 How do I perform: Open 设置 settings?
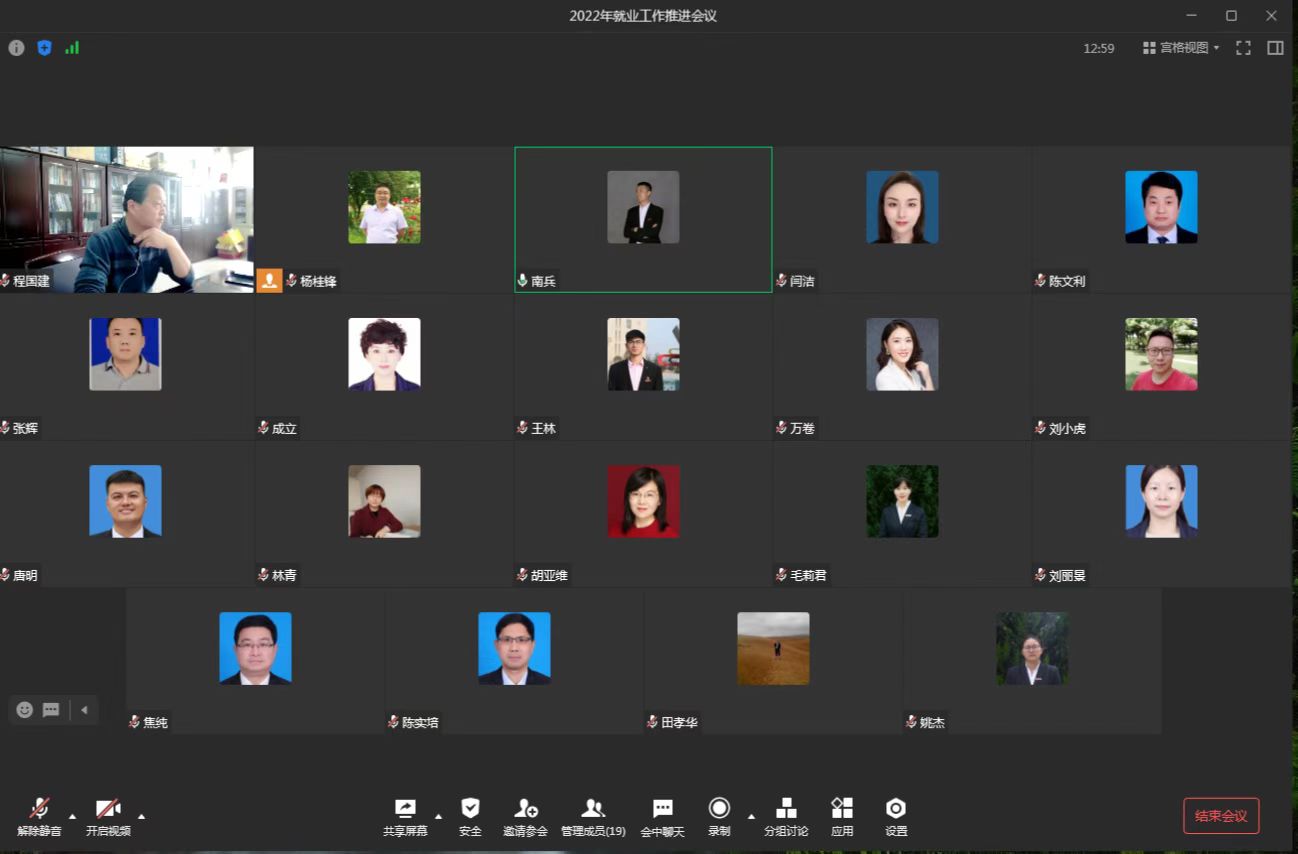(896, 809)
